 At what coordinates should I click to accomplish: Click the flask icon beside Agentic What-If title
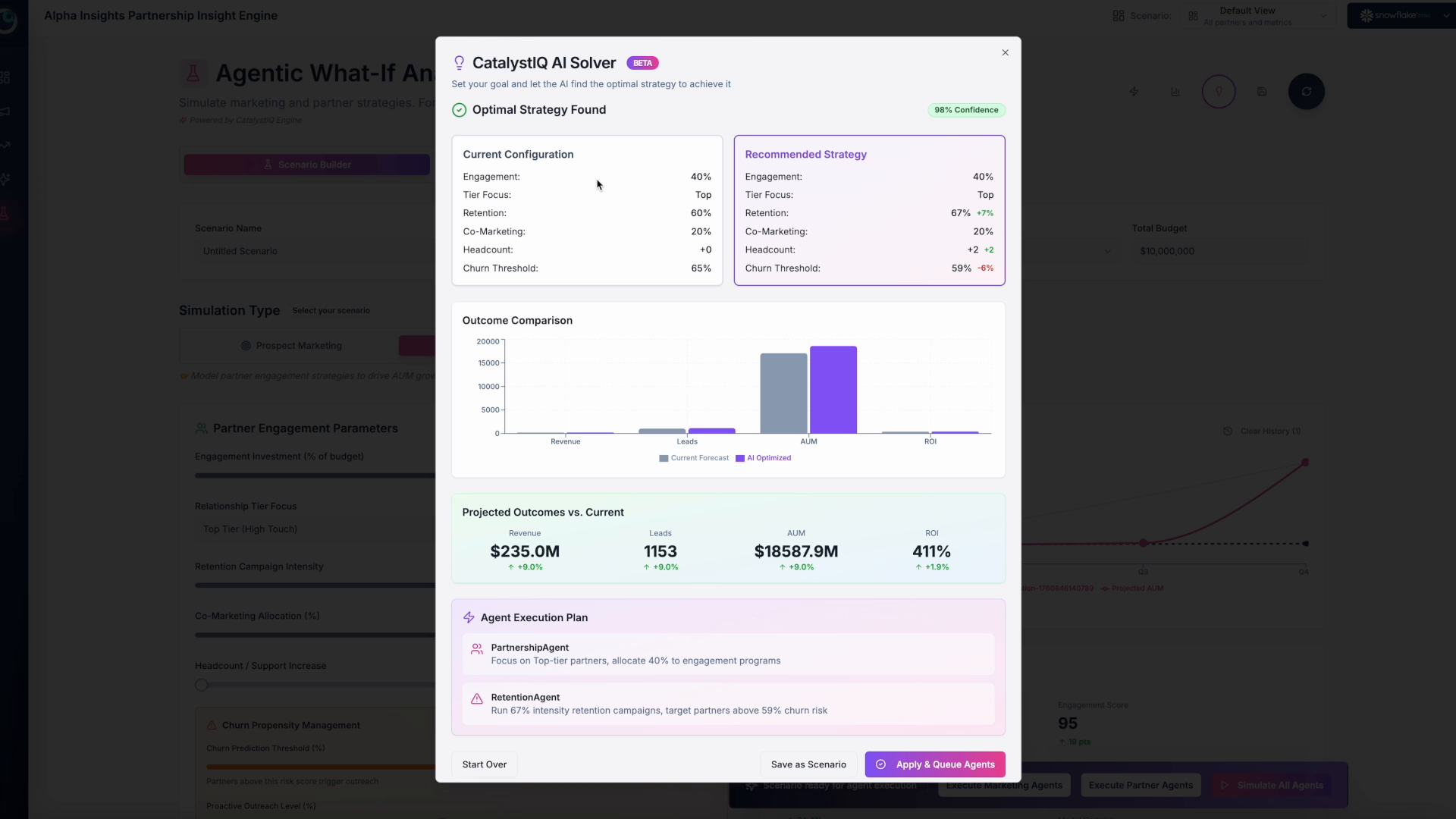pyautogui.click(x=193, y=73)
